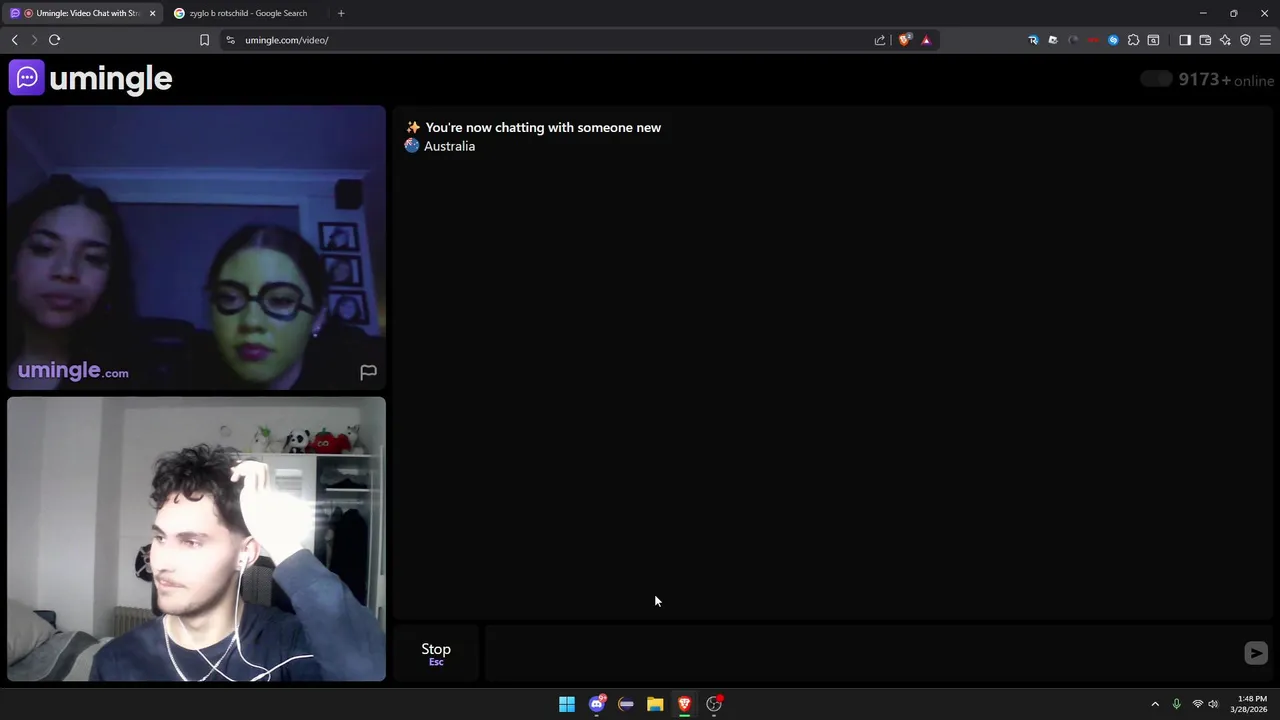
Task: Click your own webcam preview
Action: click(196, 539)
